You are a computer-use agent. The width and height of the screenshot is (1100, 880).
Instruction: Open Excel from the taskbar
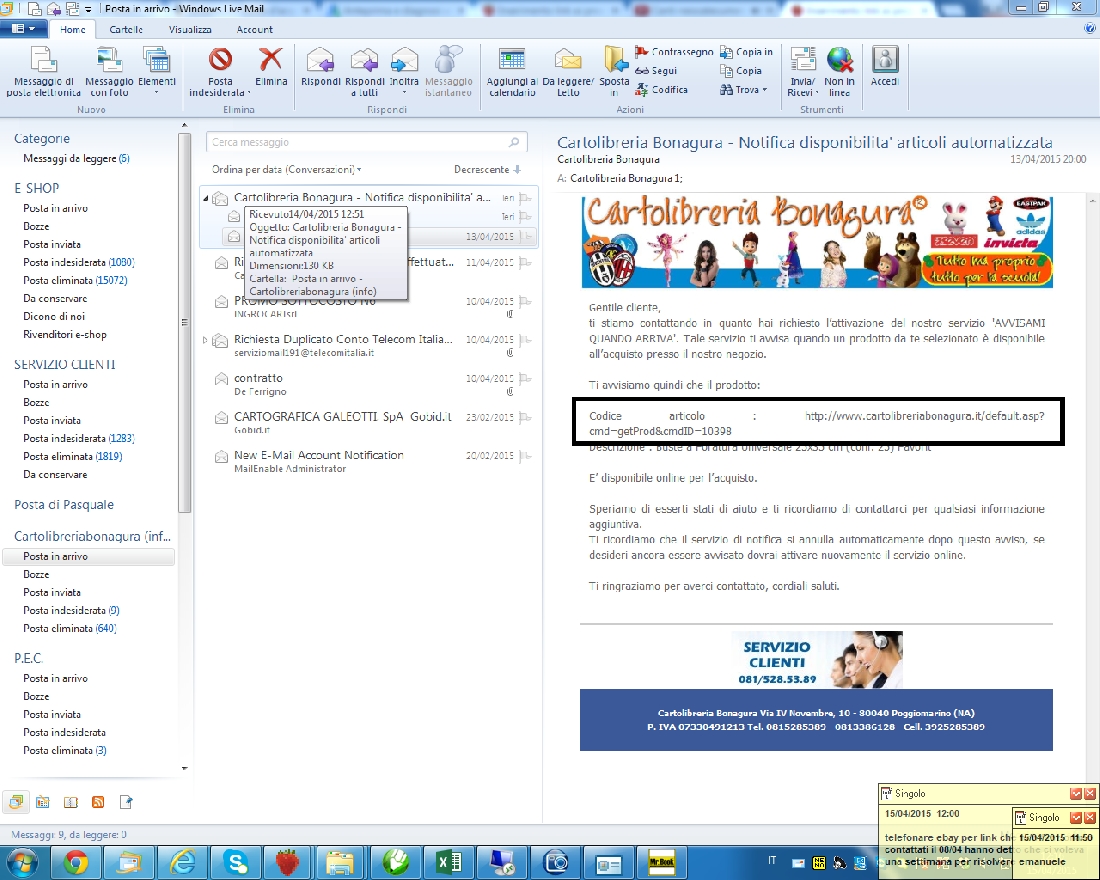(x=448, y=862)
